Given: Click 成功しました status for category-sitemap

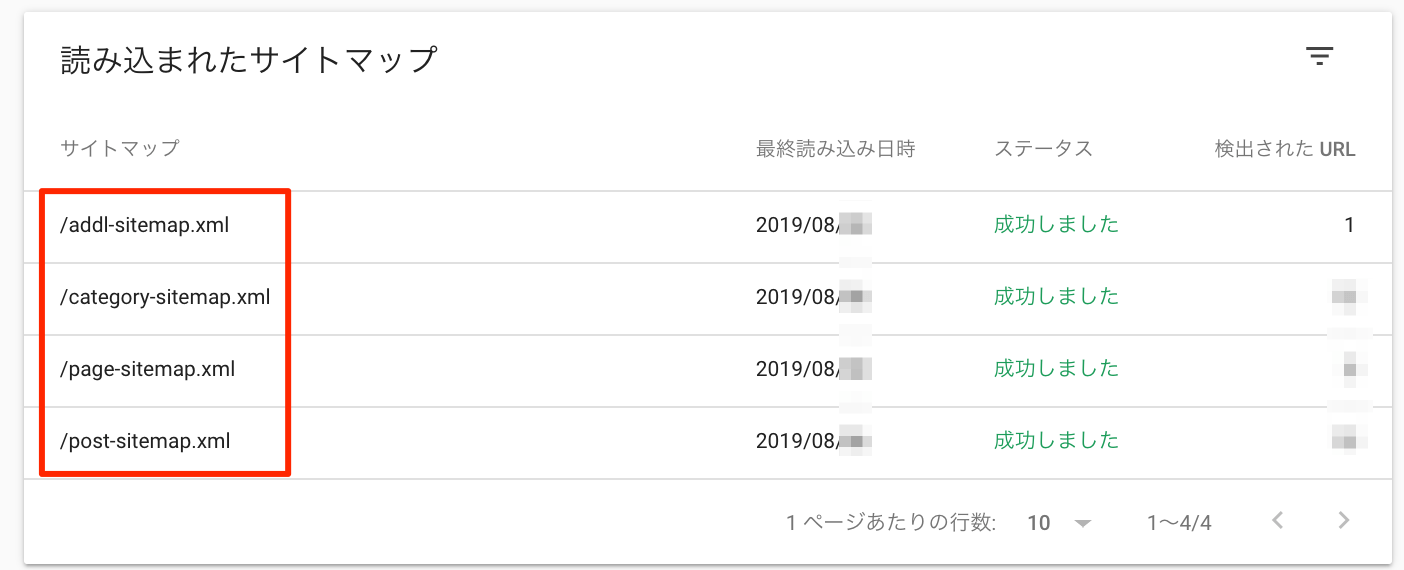Looking at the screenshot, I should [1056, 297].
